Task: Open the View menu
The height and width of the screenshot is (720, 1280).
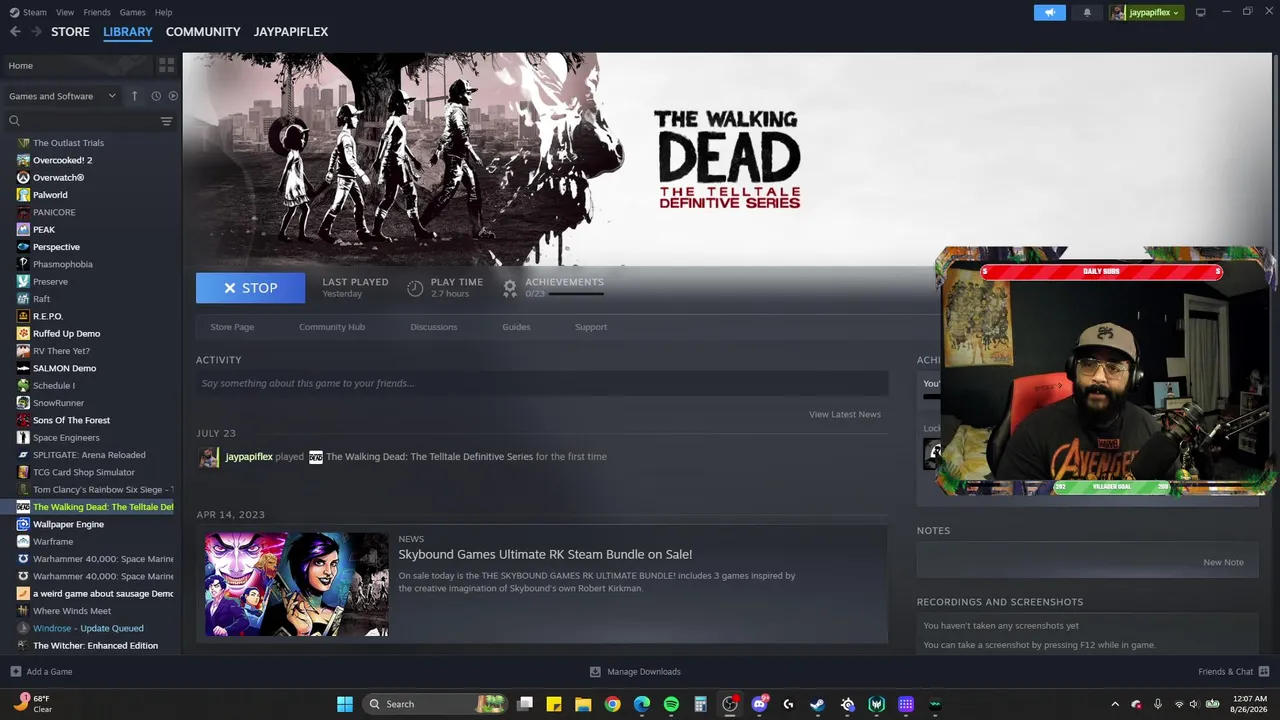Action: point(65,12)
